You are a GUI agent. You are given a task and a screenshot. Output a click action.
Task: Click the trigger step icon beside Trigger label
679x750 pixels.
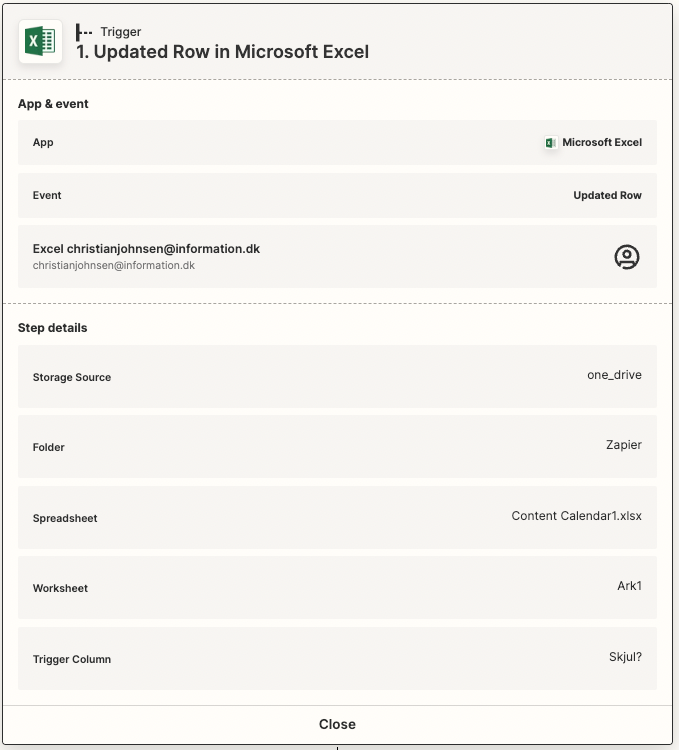(84, 32)
